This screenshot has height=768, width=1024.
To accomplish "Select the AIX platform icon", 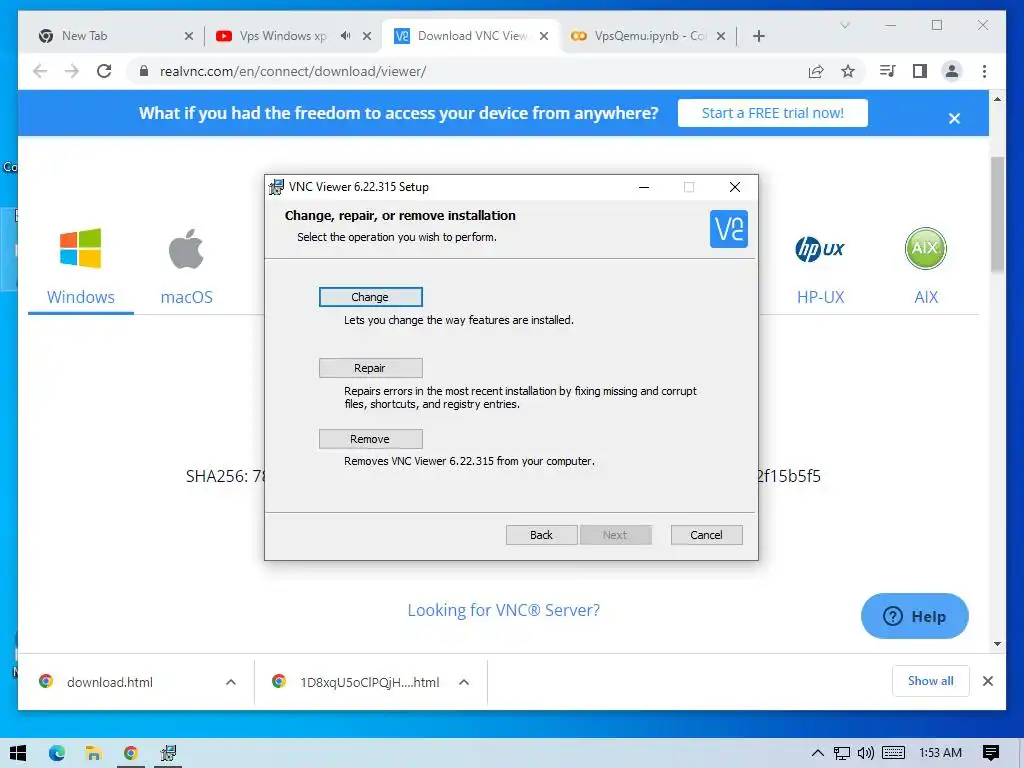I will (925, 248).
